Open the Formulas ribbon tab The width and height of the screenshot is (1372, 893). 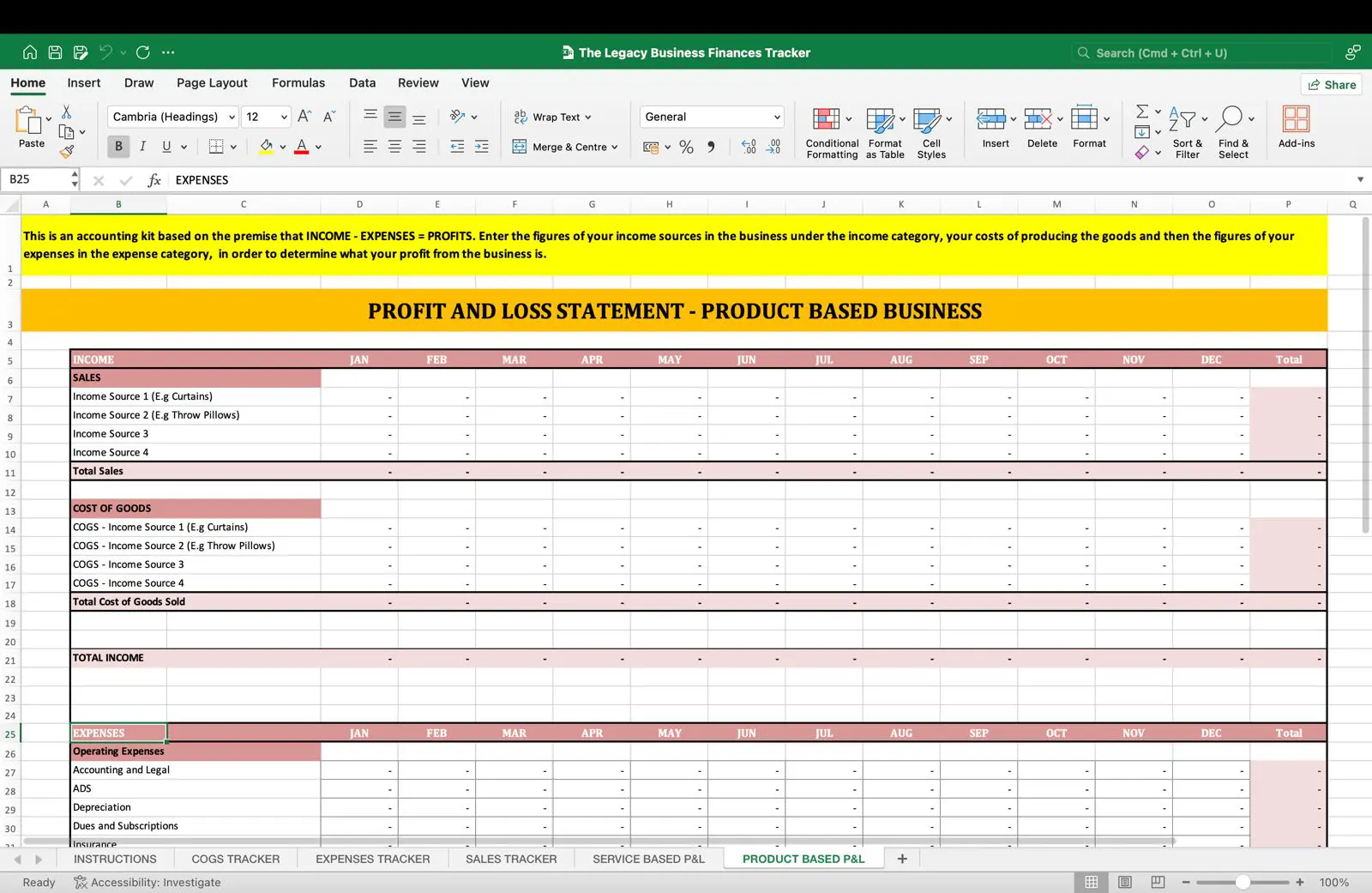(298, 83)
